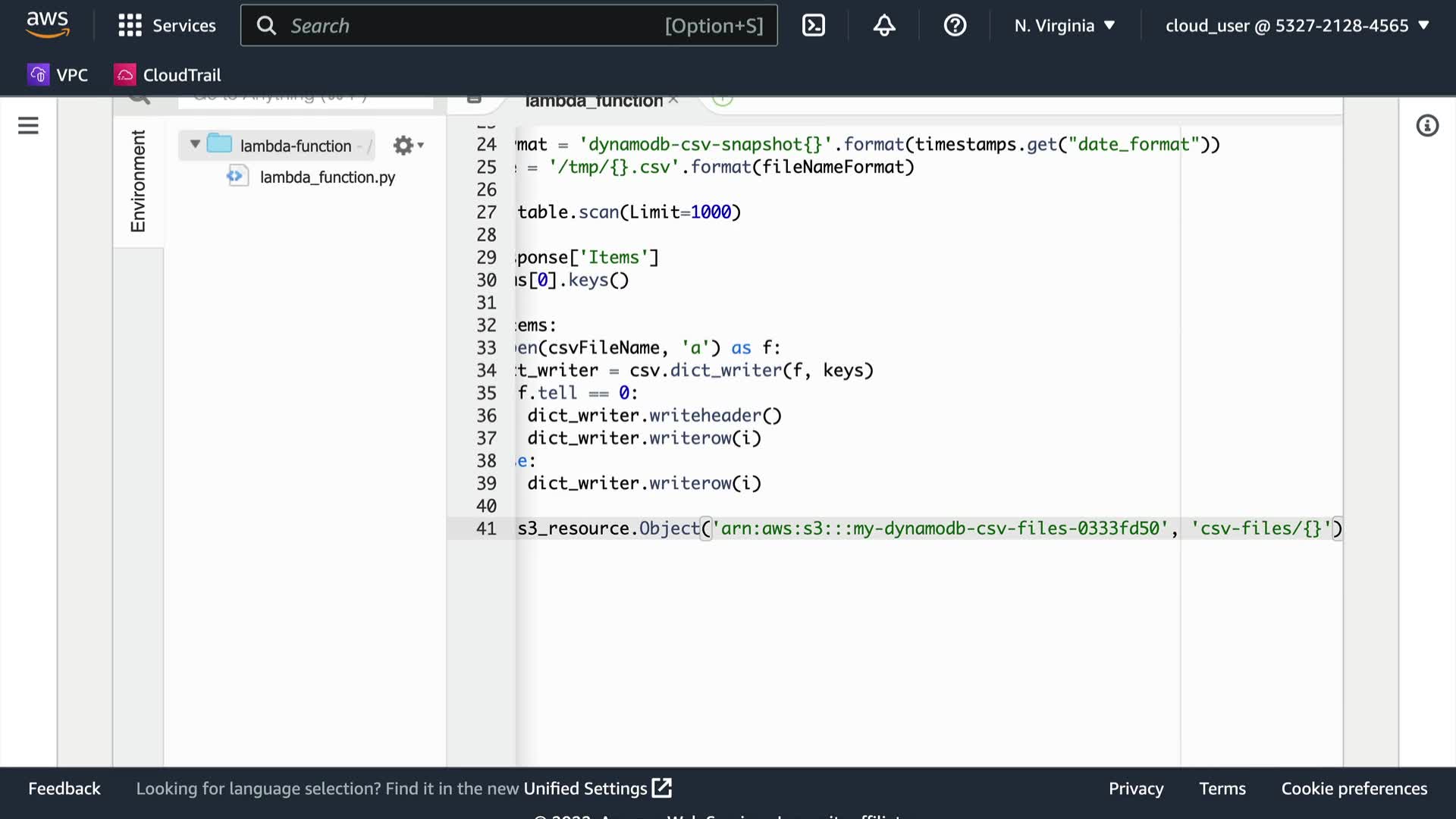
Task: Open the left hamburger navigation menu
Action: tap(28, 125)
